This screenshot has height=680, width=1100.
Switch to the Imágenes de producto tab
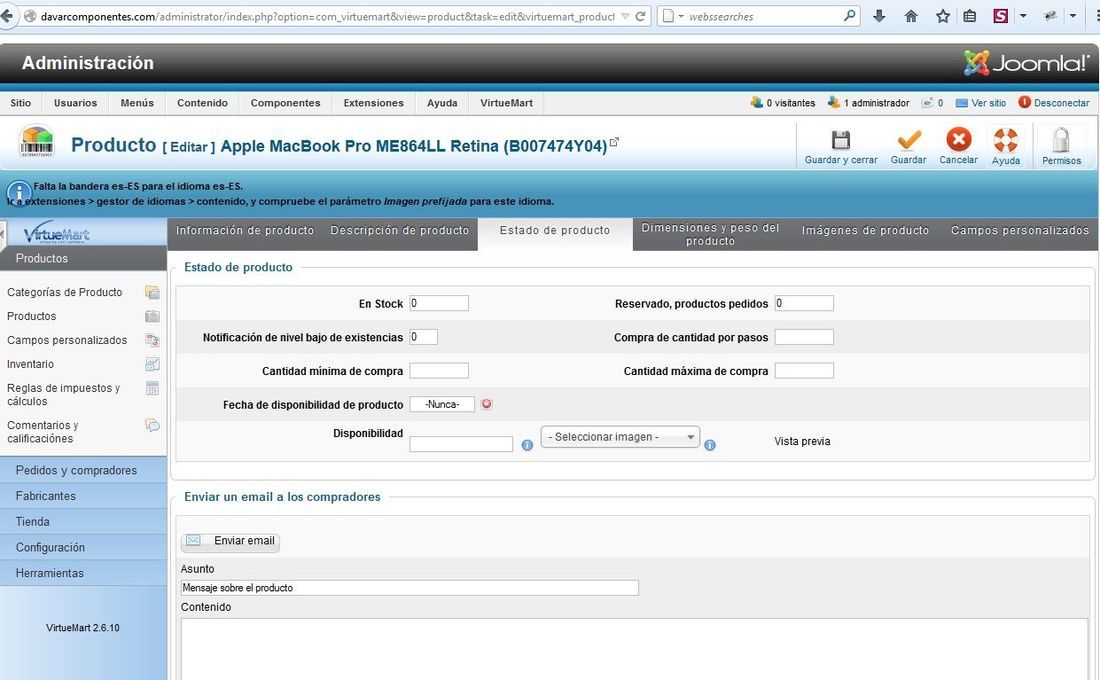point(865,230)
